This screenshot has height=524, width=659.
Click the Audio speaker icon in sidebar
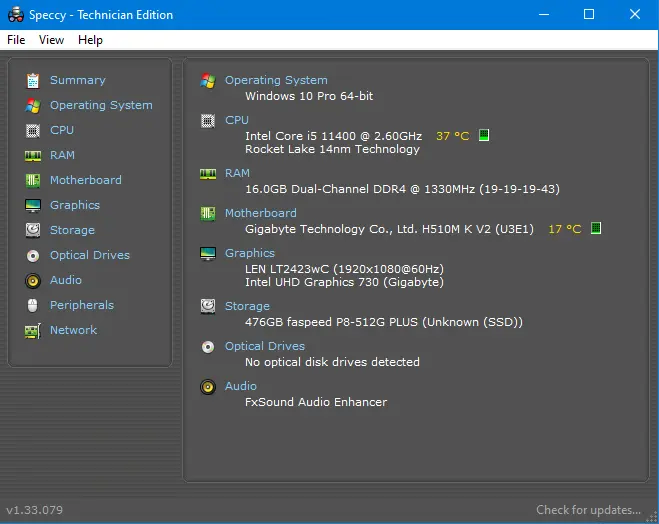pyautogui.click(x=33, y=281)
